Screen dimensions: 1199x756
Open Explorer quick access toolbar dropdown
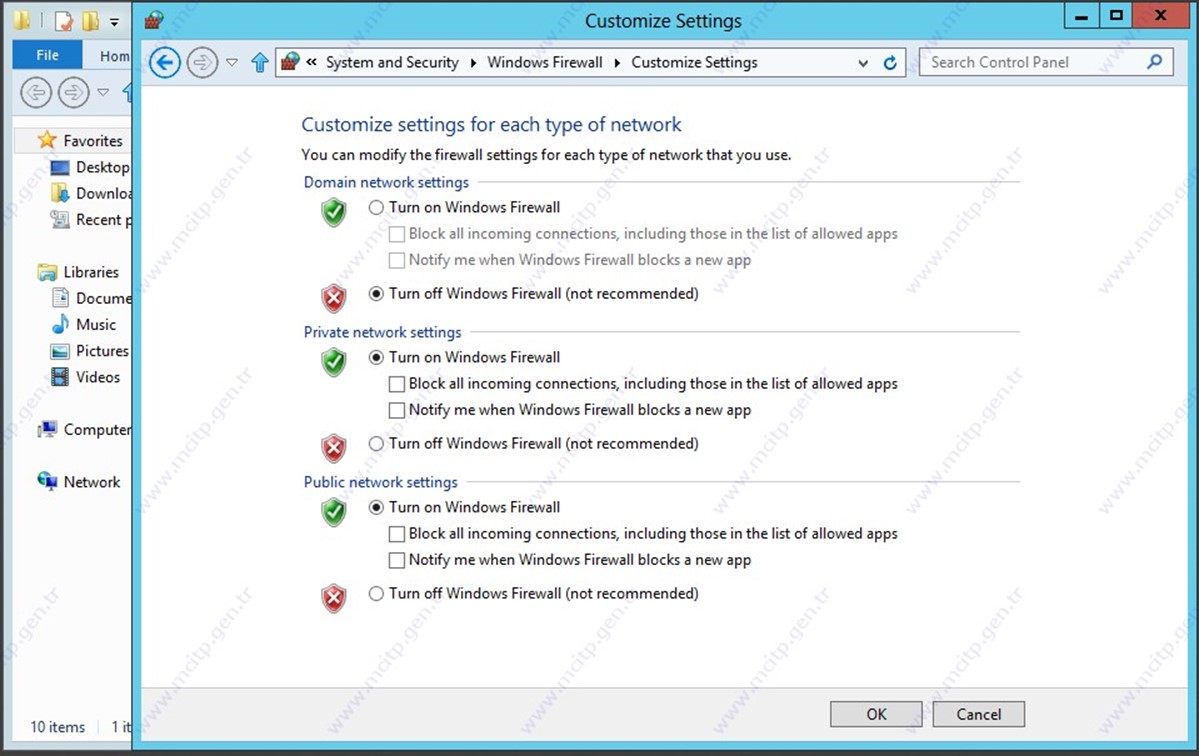(x=114, y=22)
